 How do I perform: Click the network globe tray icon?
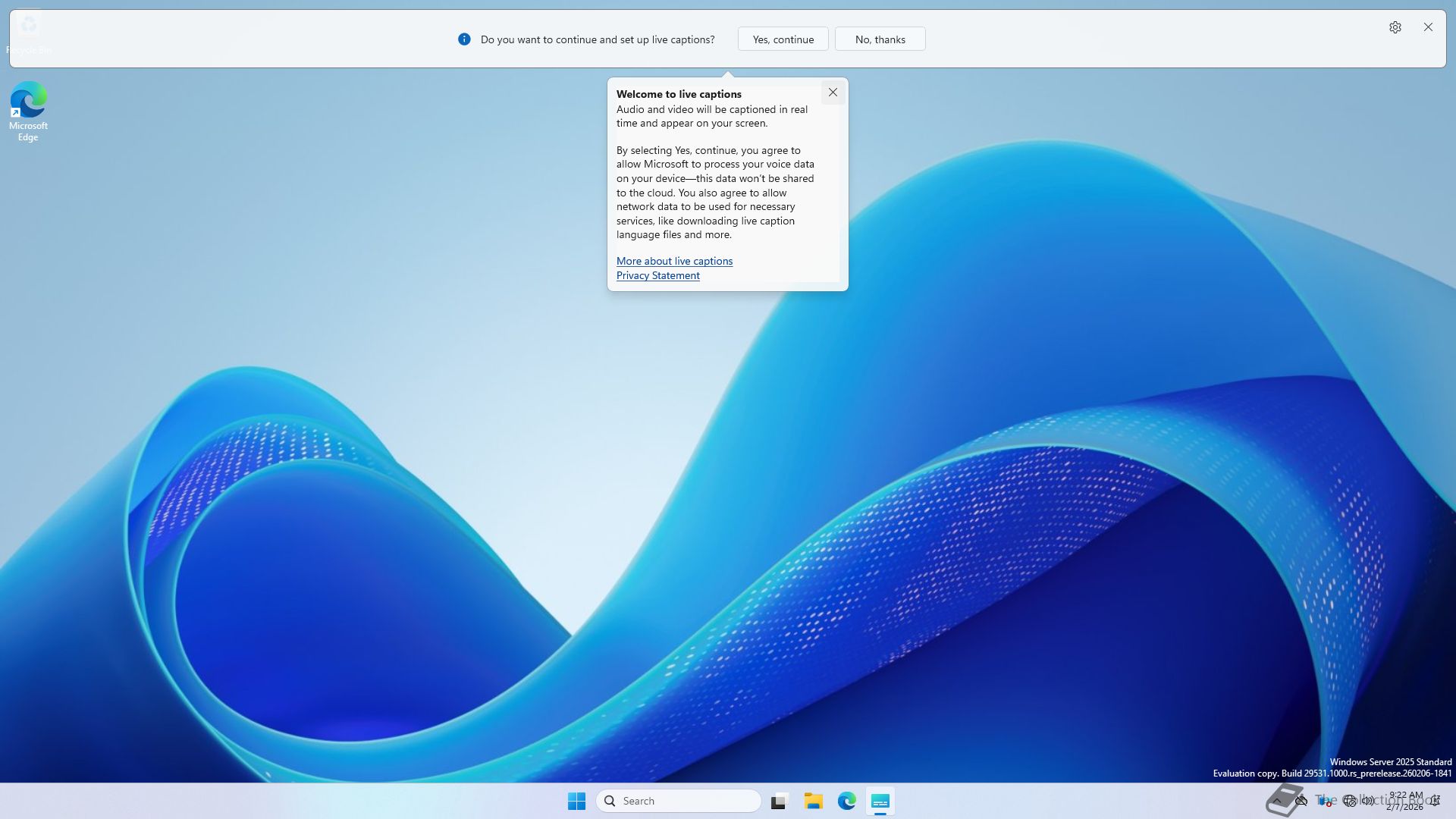point(1349,801)
